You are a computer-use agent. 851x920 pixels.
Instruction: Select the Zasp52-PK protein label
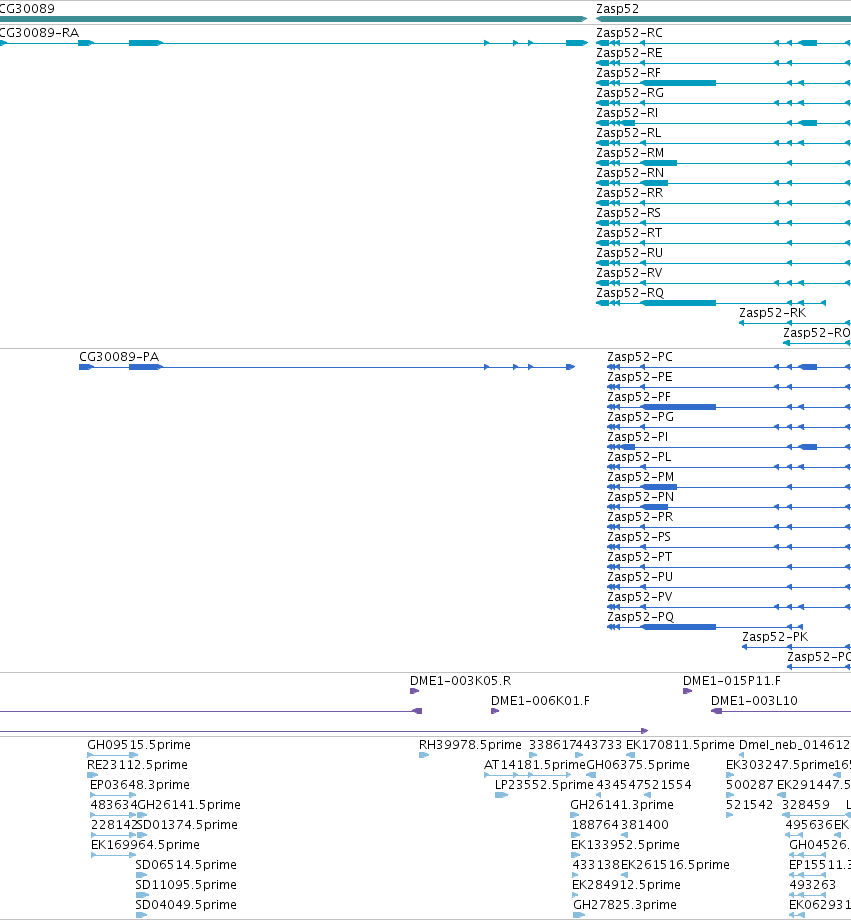pos(775,637)
